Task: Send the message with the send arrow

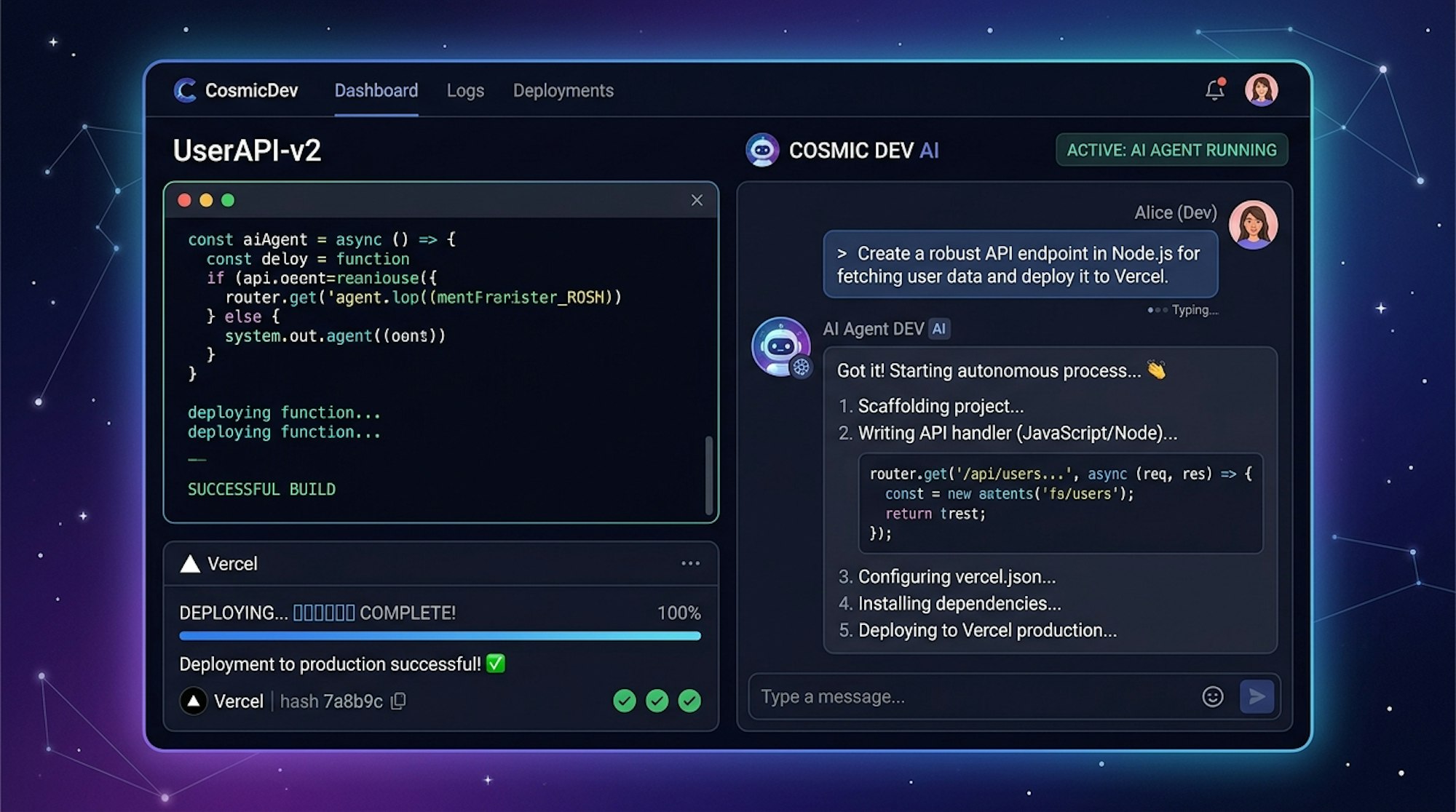Action: [x=1257, y=696]
